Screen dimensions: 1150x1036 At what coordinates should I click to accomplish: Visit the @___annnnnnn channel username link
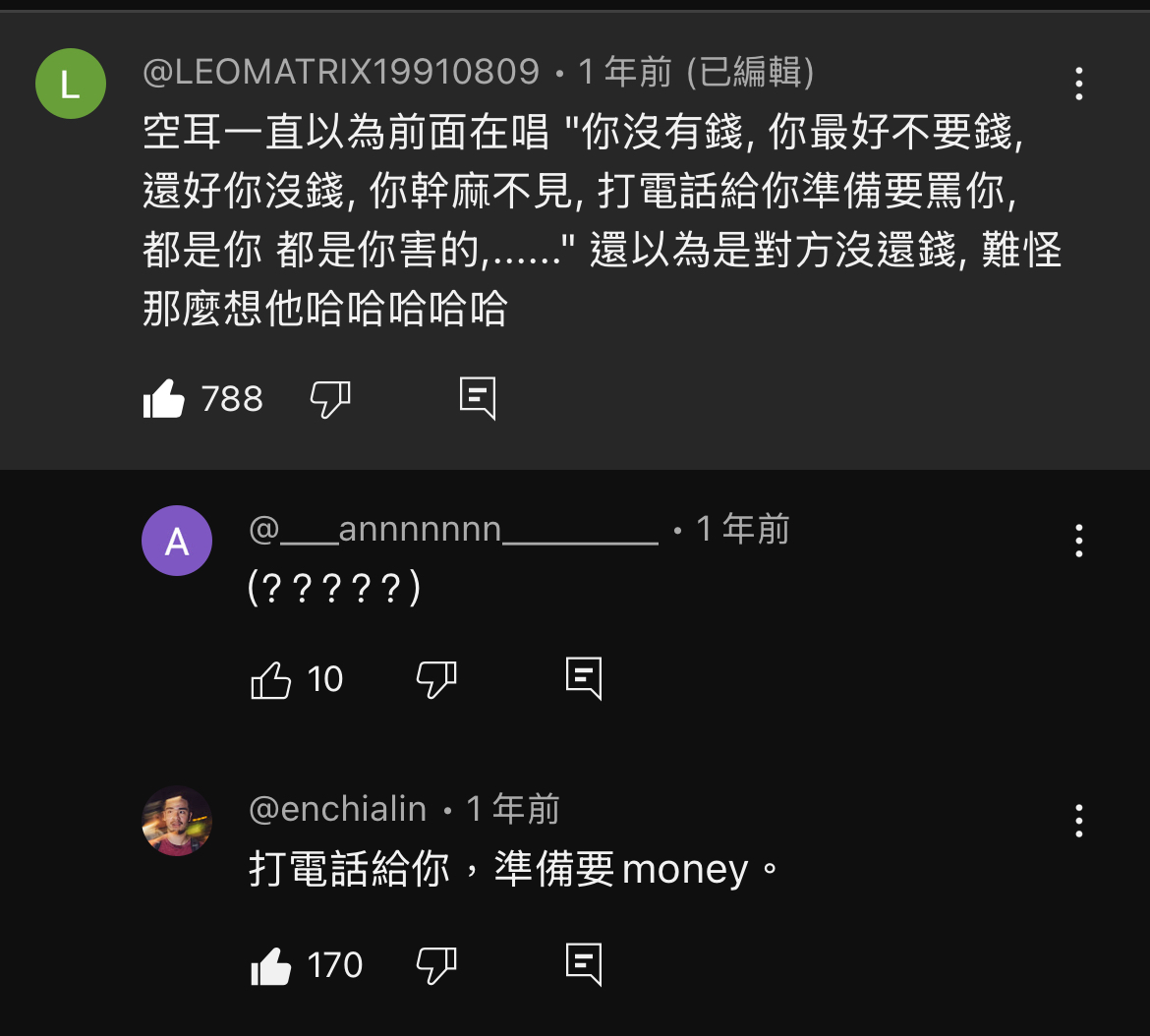[453, 530]
